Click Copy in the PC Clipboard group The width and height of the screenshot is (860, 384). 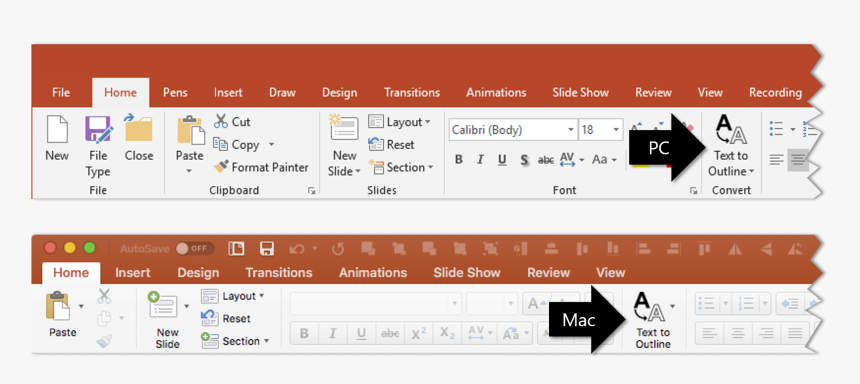pos(237,144)
